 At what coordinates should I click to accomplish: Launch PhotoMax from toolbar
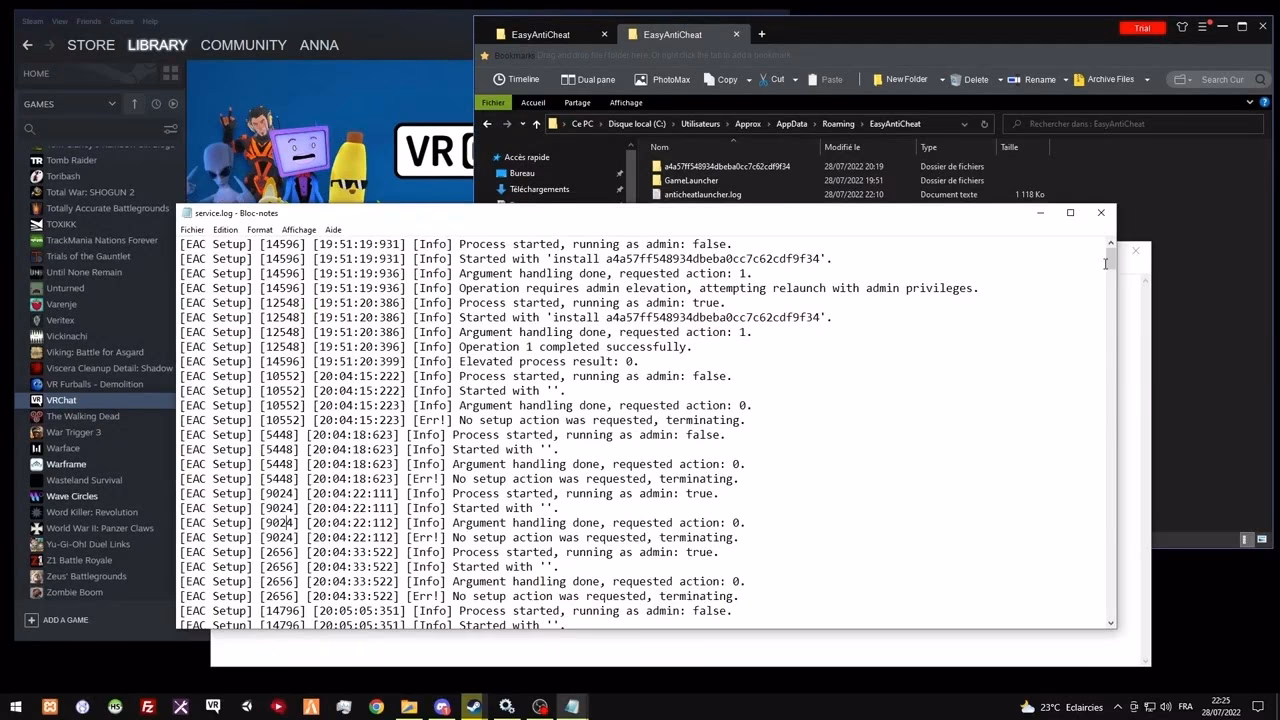[x=662, y=79]
